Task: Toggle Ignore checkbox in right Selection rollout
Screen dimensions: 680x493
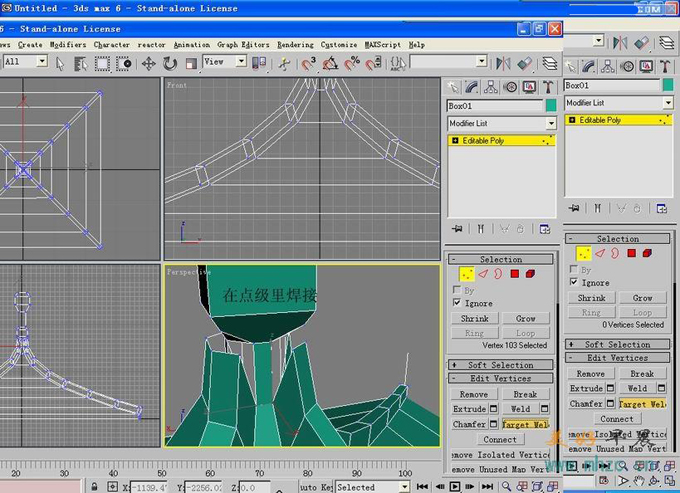Action: point(573,282)
